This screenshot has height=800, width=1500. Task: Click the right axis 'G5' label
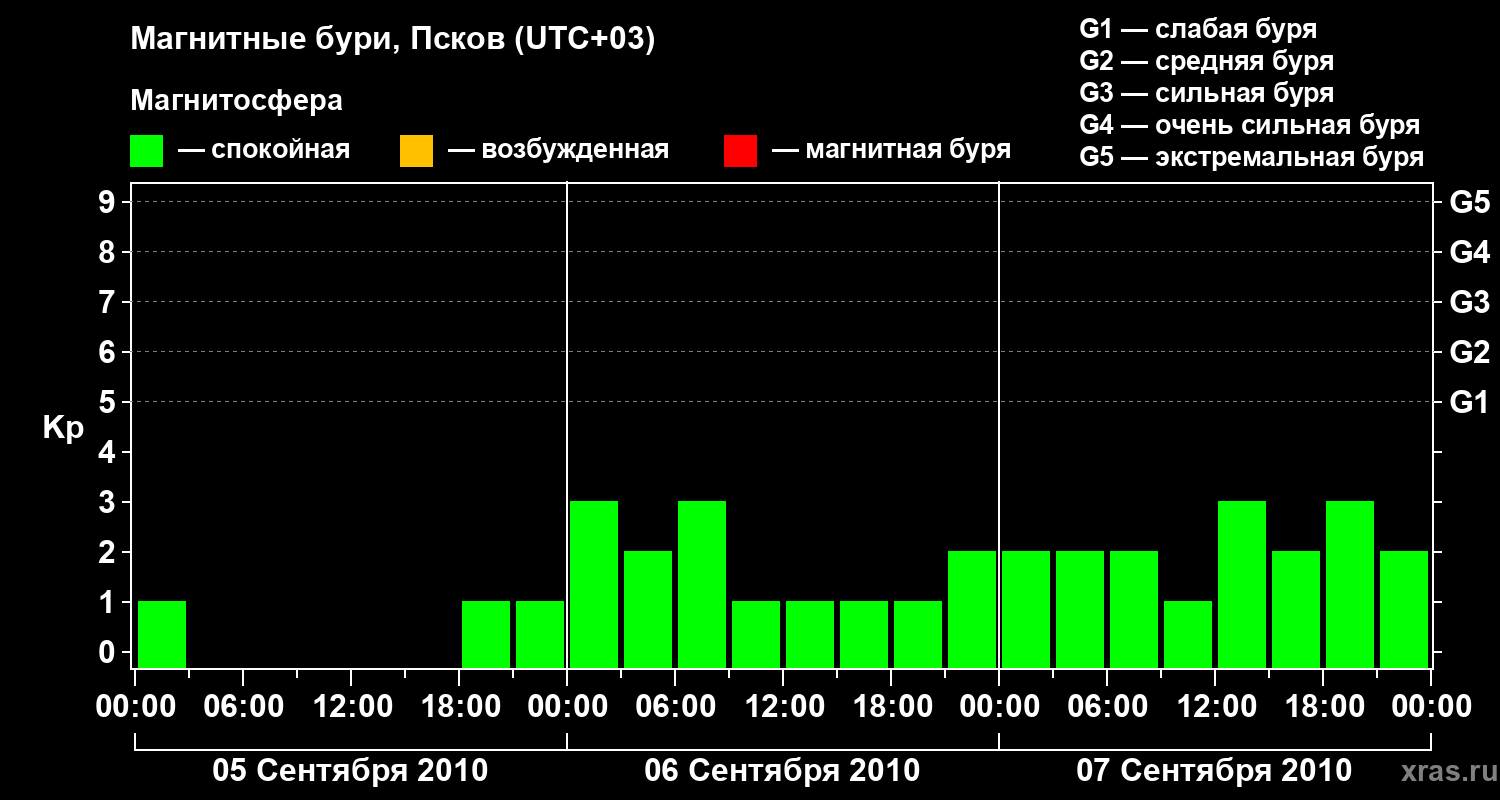(1470, 203)
